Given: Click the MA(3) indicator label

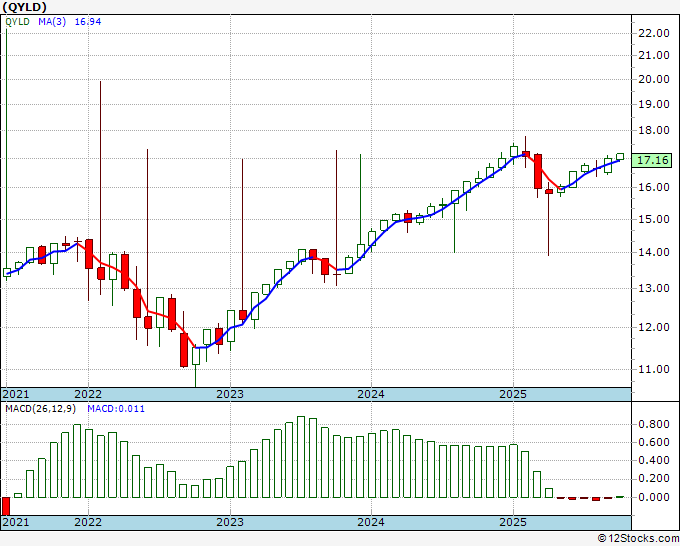Looking at the screenshot, I should click(52, 22).
